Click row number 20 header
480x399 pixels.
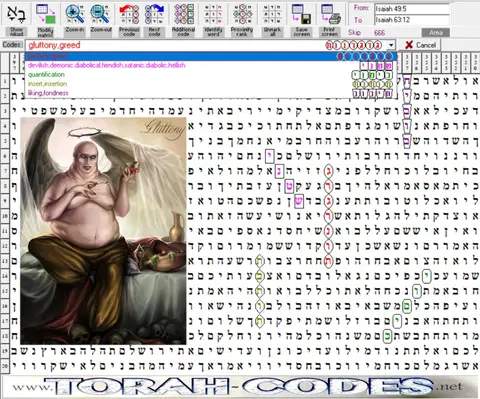(x=5, y=366)
